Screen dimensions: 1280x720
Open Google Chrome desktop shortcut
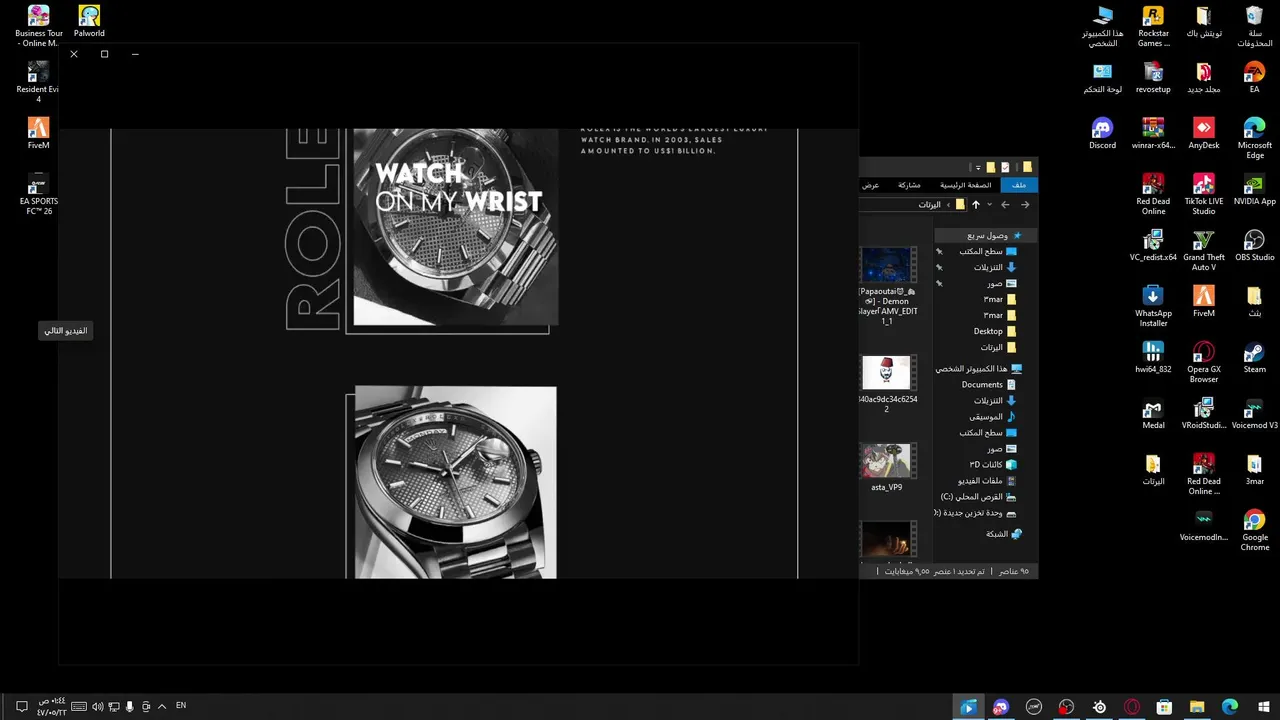(1254, 529)
